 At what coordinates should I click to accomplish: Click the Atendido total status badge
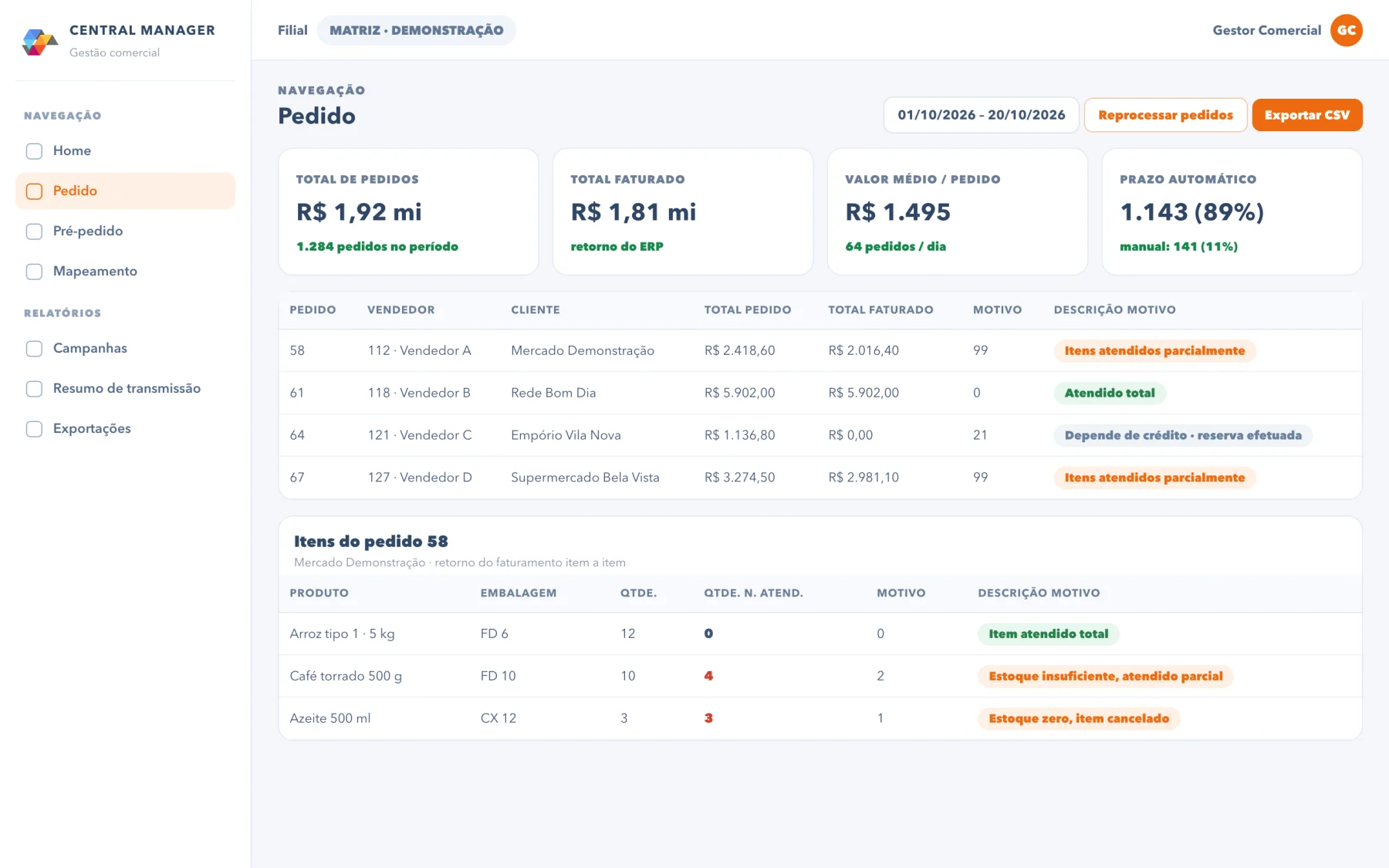coord(1110,393)
